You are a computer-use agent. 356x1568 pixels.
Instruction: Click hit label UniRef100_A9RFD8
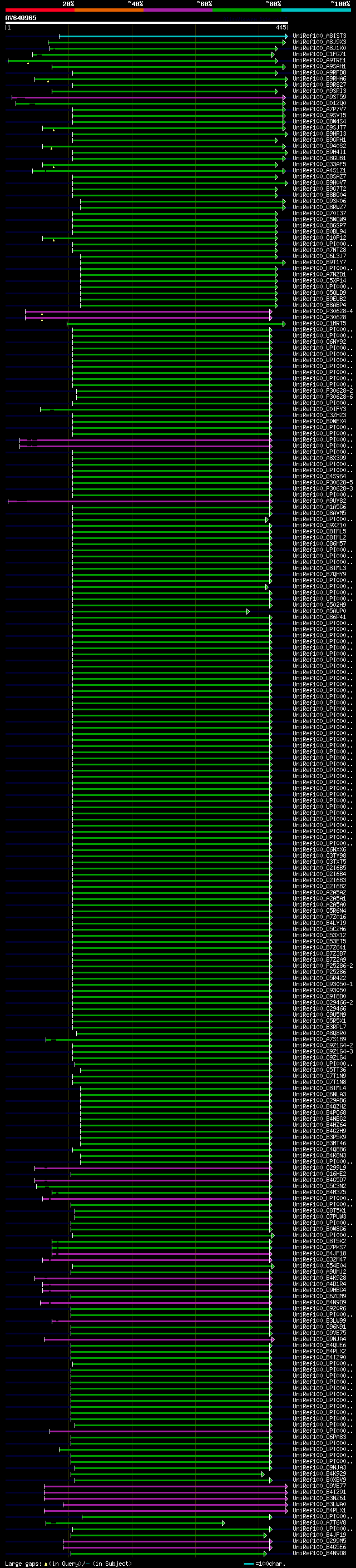tap(319, 72)
